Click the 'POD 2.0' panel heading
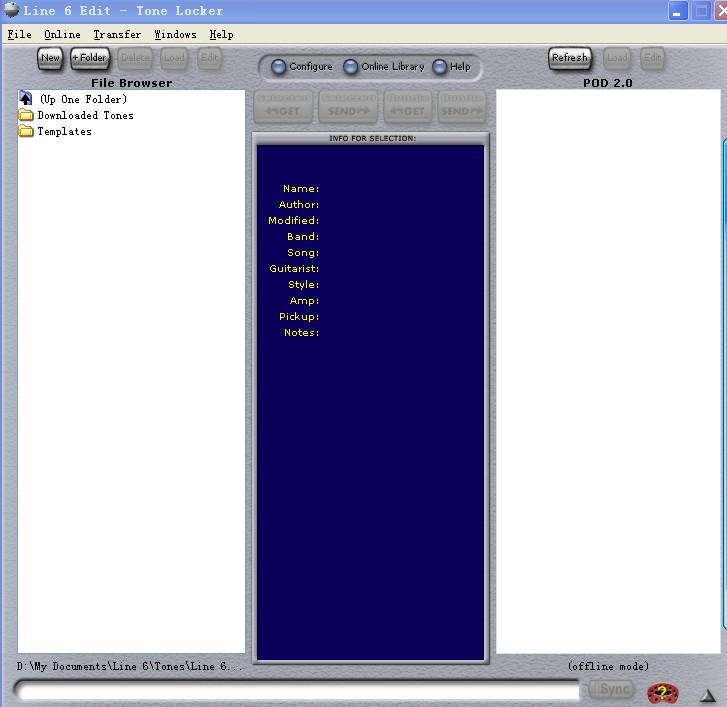The width and height of the screenshot is (727, 707). (x=607, y=83)
